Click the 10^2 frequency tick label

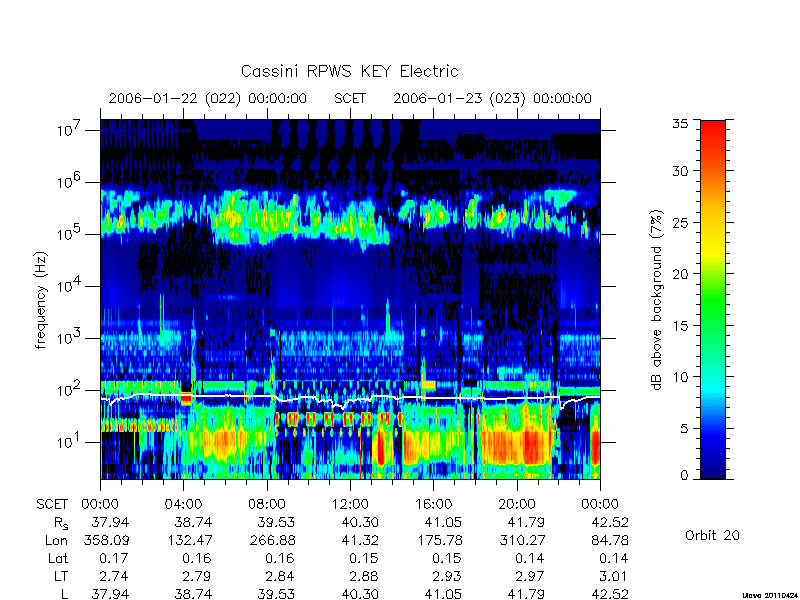69,390
